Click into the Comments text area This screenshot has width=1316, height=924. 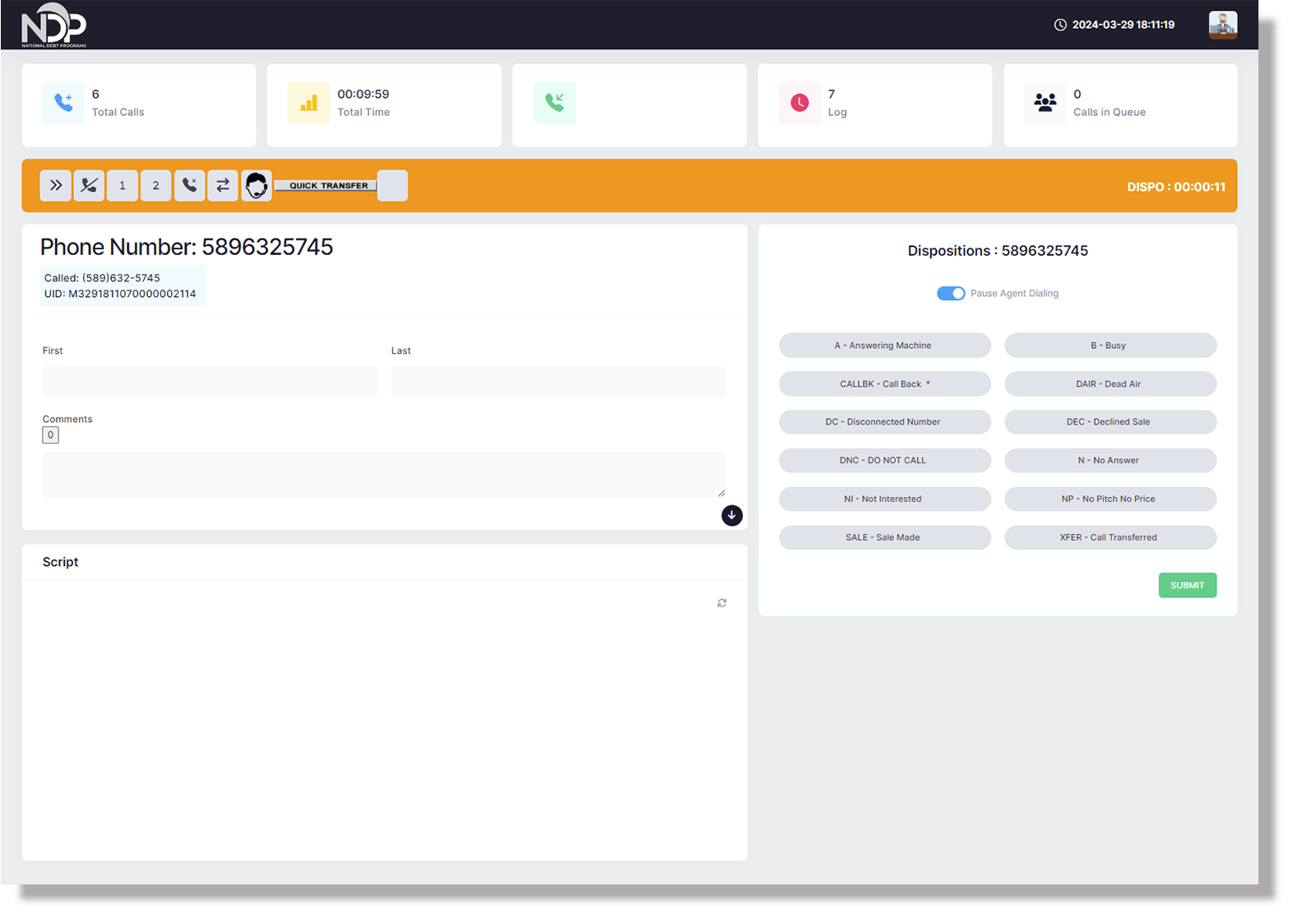[383, 474]
